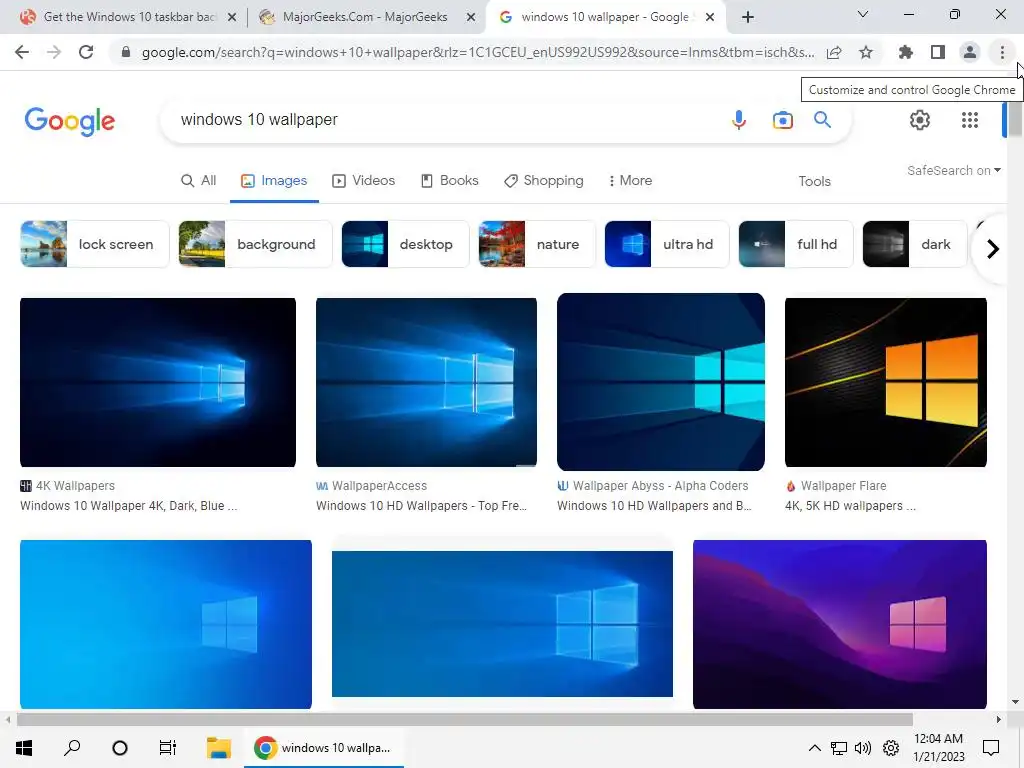Open the WallpaperAccess Windows 10 image

pyautogui.click(x=426, y=383)
